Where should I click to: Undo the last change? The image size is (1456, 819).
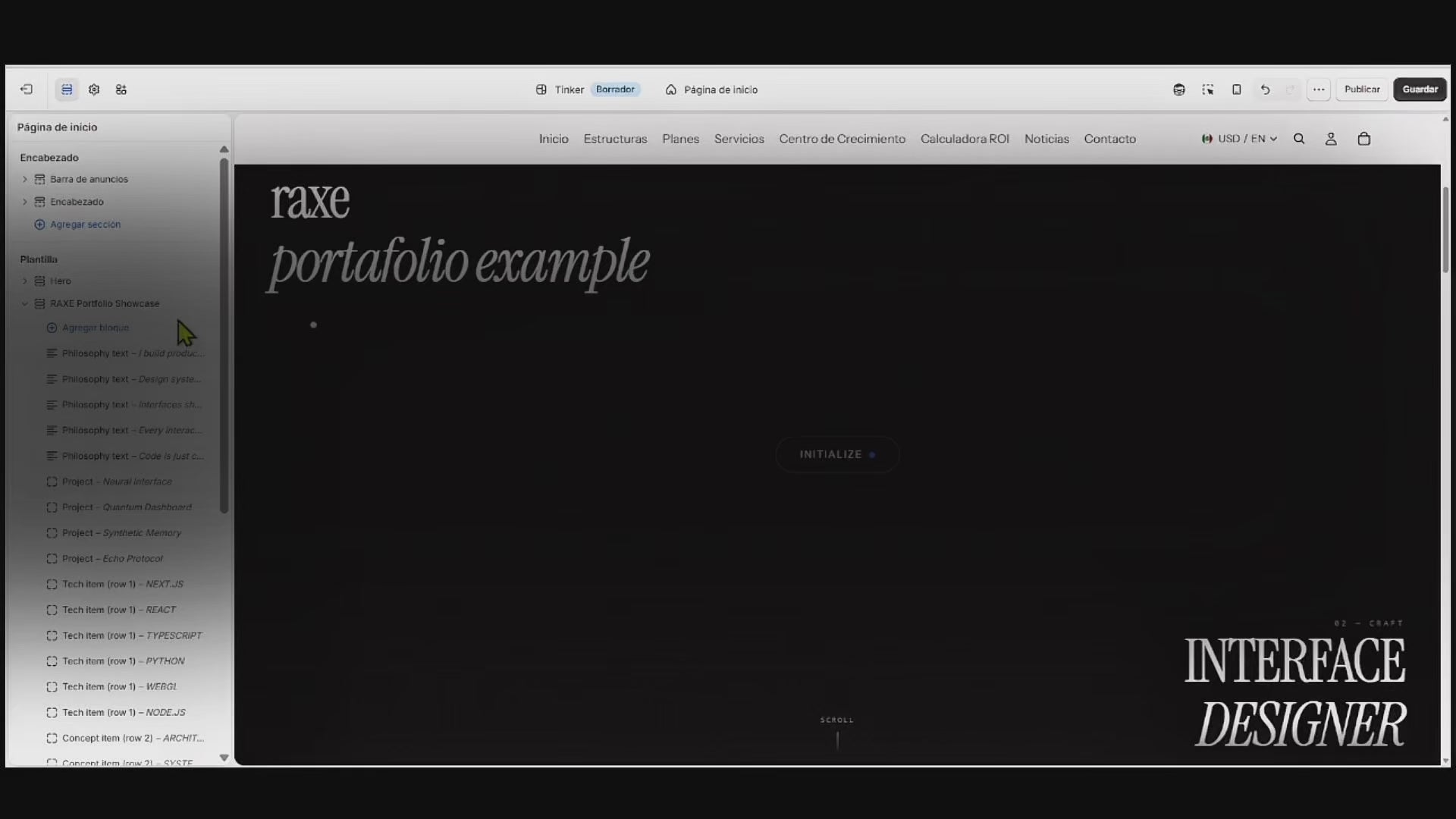(1265, 89)
